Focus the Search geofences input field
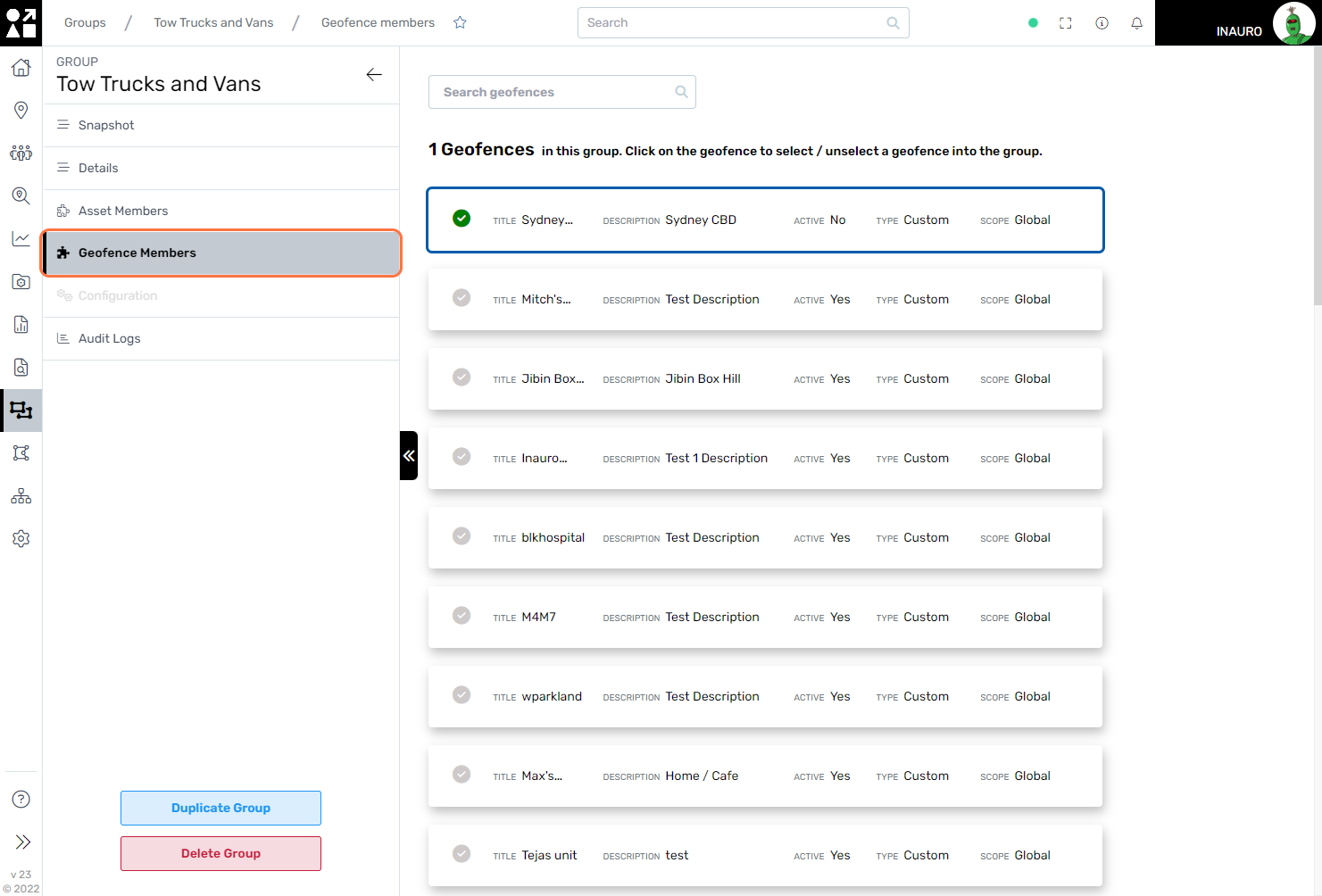Image resolution: width=1322 pixels, height=896 pixels. tap(561, 92)
